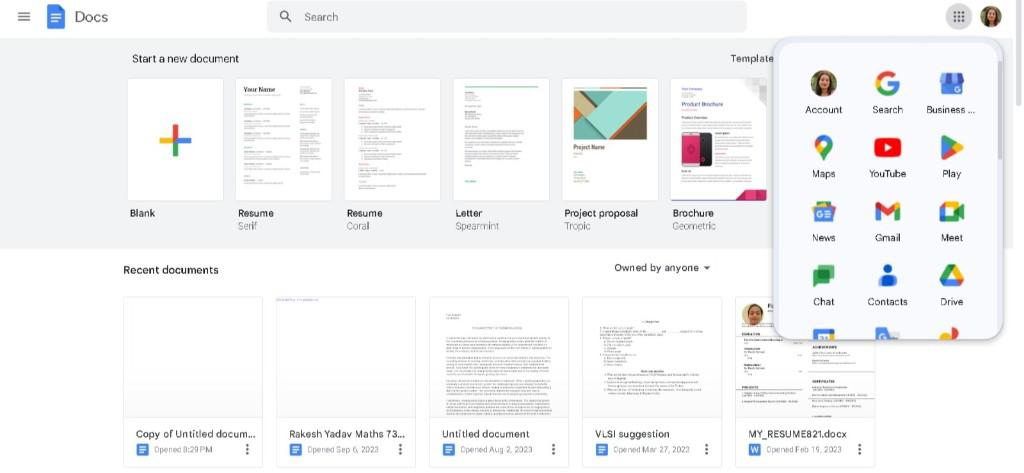Click the Opened 8:29 PM text
The height and width of the screenshot is (473, 1024).
coord(183,449)
